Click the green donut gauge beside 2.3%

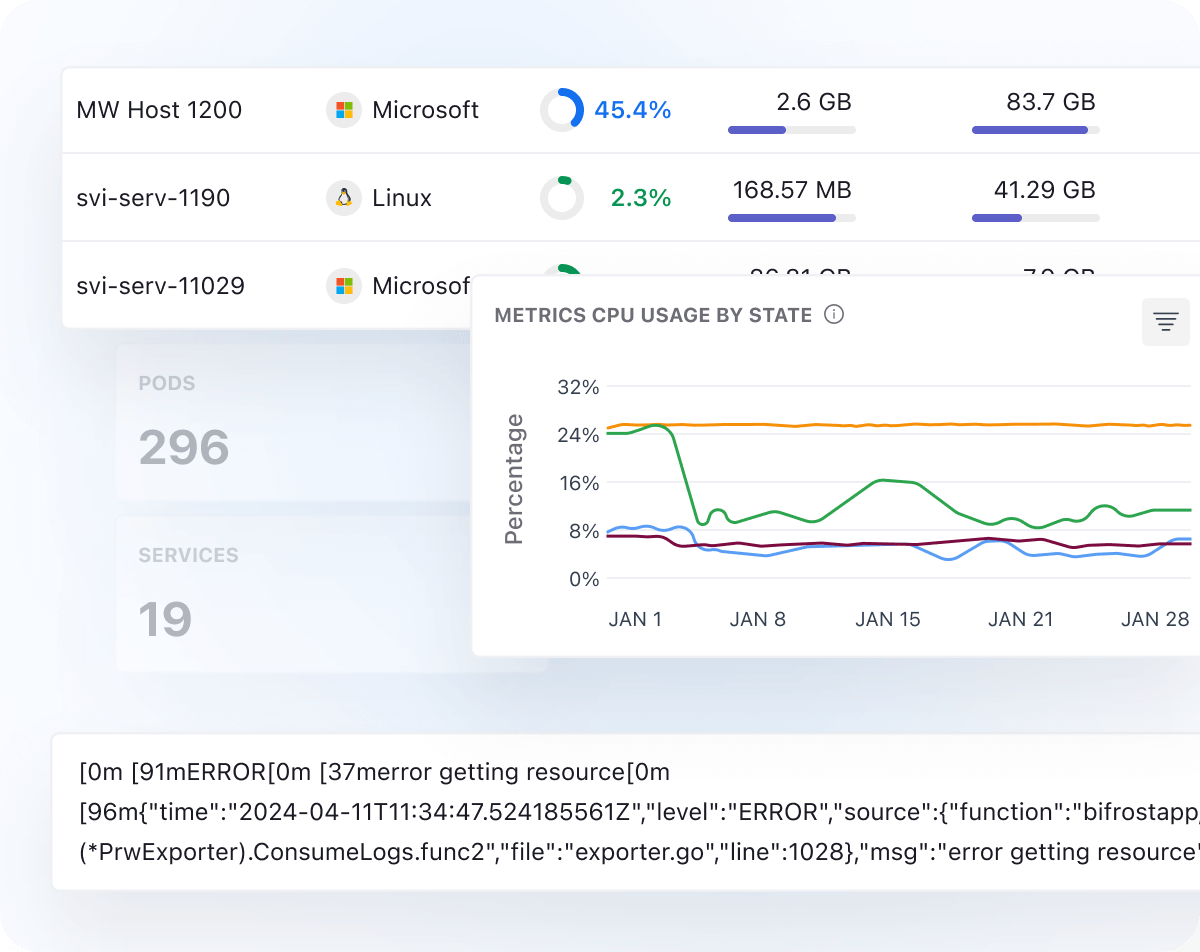562,198
